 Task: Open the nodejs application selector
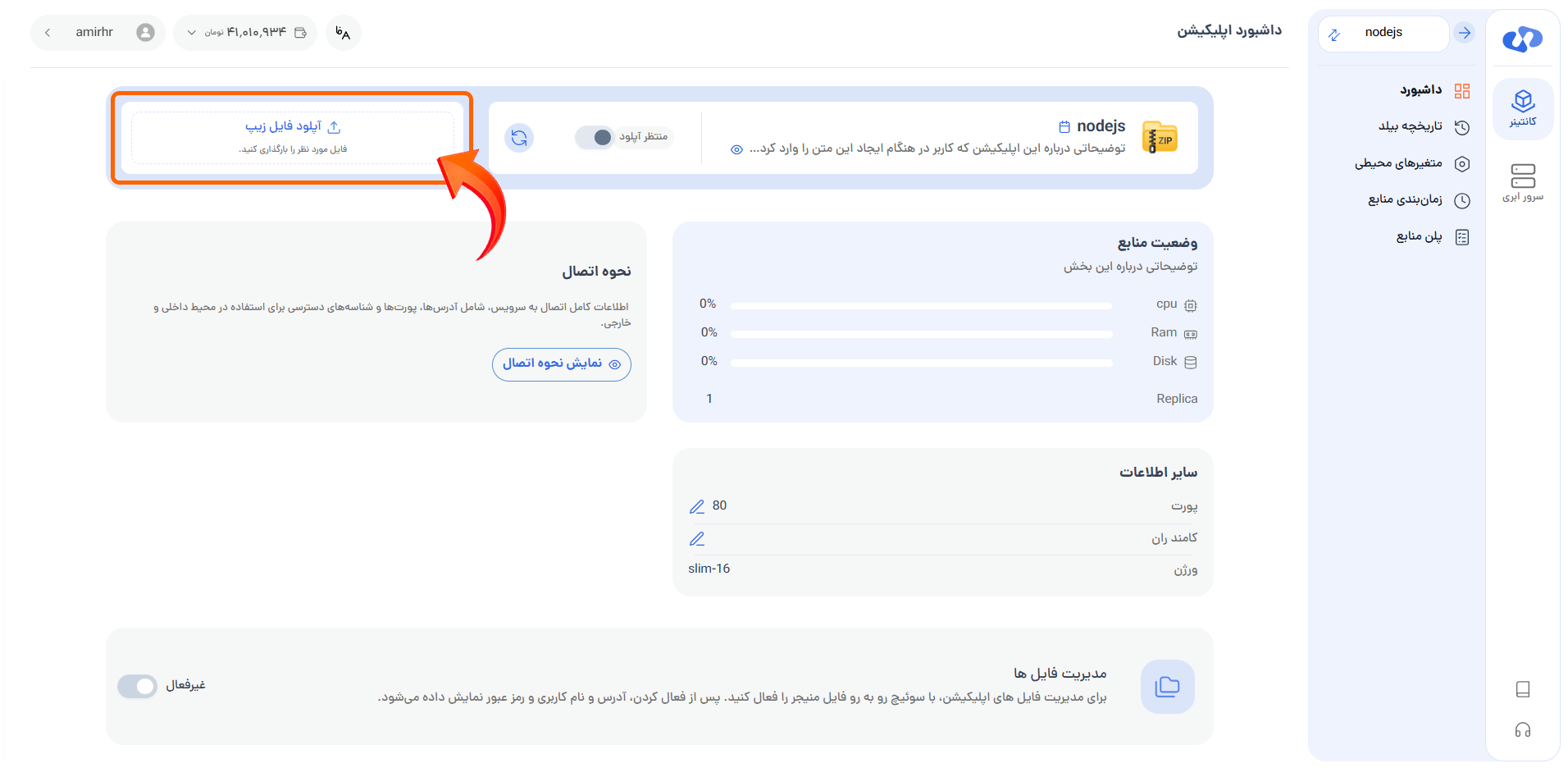[x=1383, y=34]
